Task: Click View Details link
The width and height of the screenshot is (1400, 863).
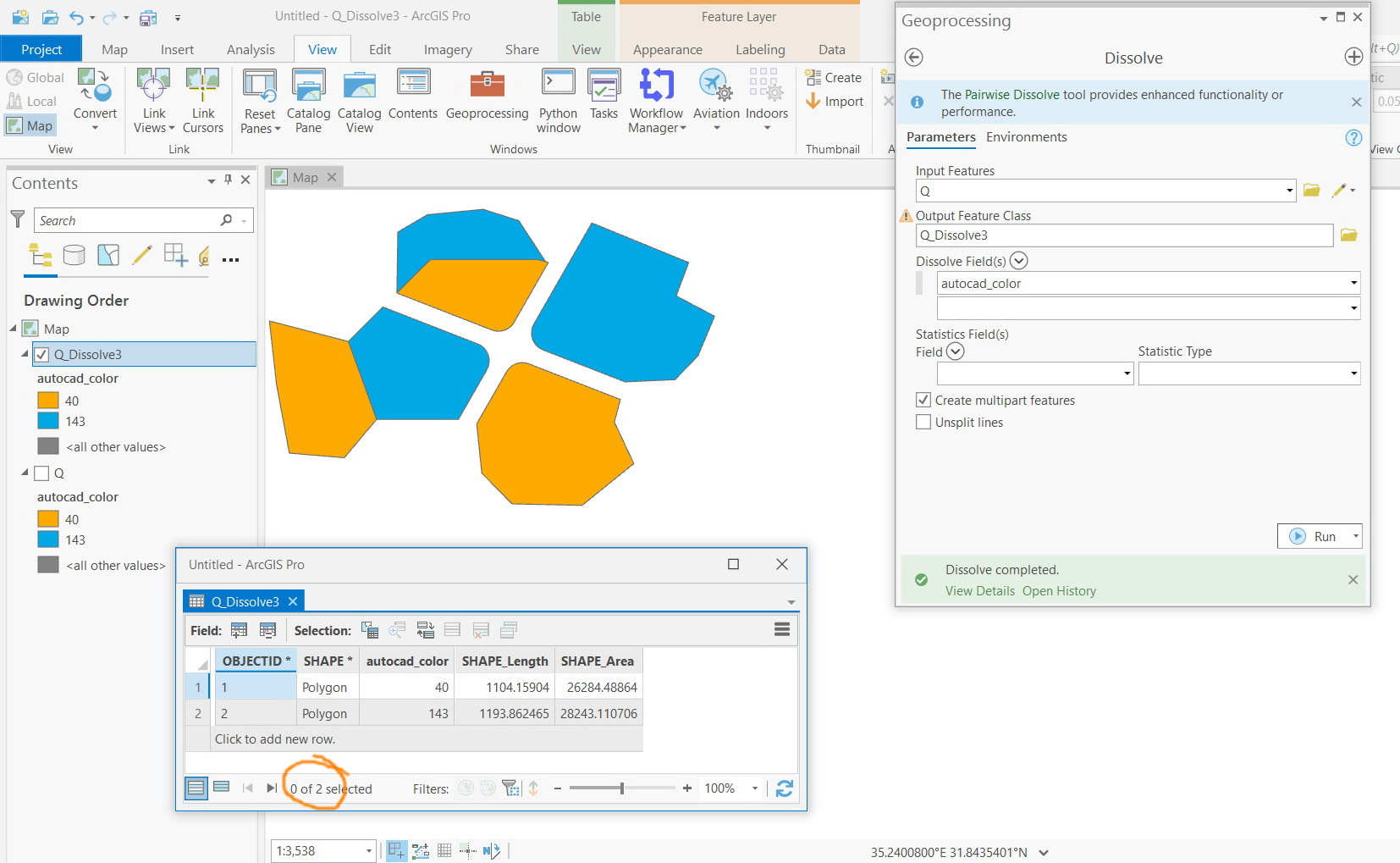Action: coord(979,591)
